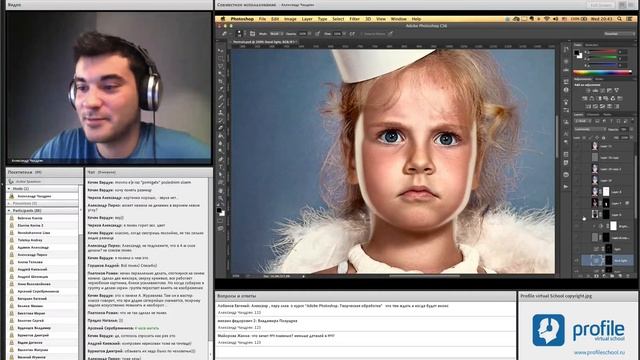
Task: Add a Brightness/Contrast adjustment
Action: pos(587,90)
